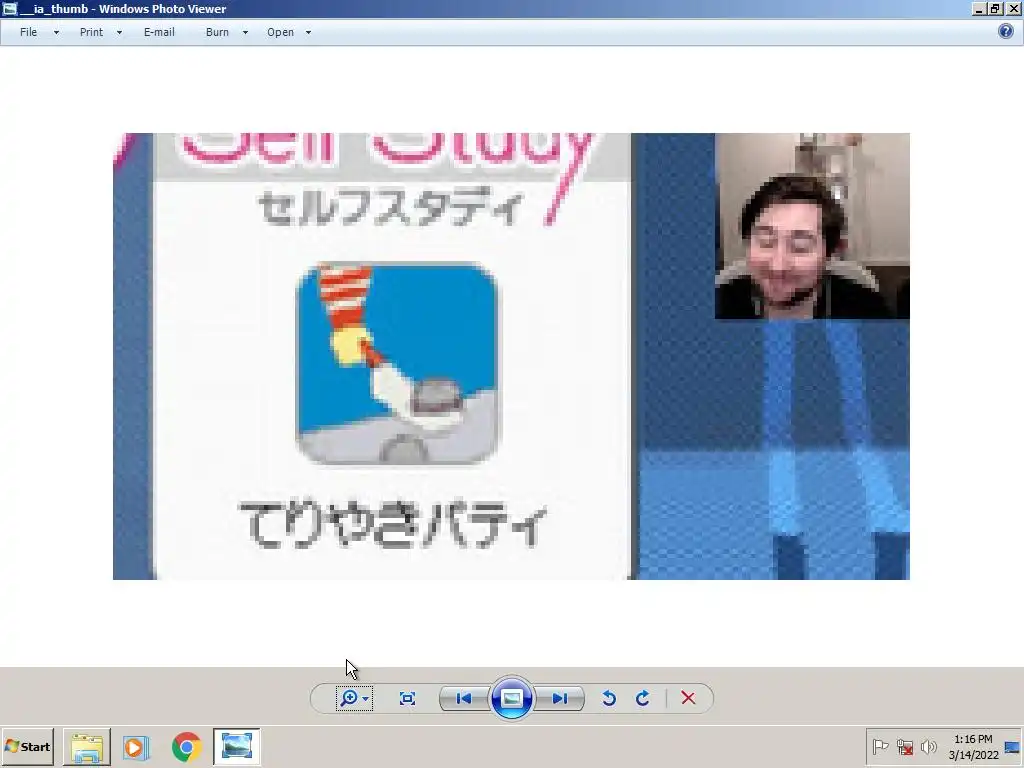Expand the Burn dropdown arrow
The height and width of the screenshot is (768, 1024).
(x=245, y=32)
